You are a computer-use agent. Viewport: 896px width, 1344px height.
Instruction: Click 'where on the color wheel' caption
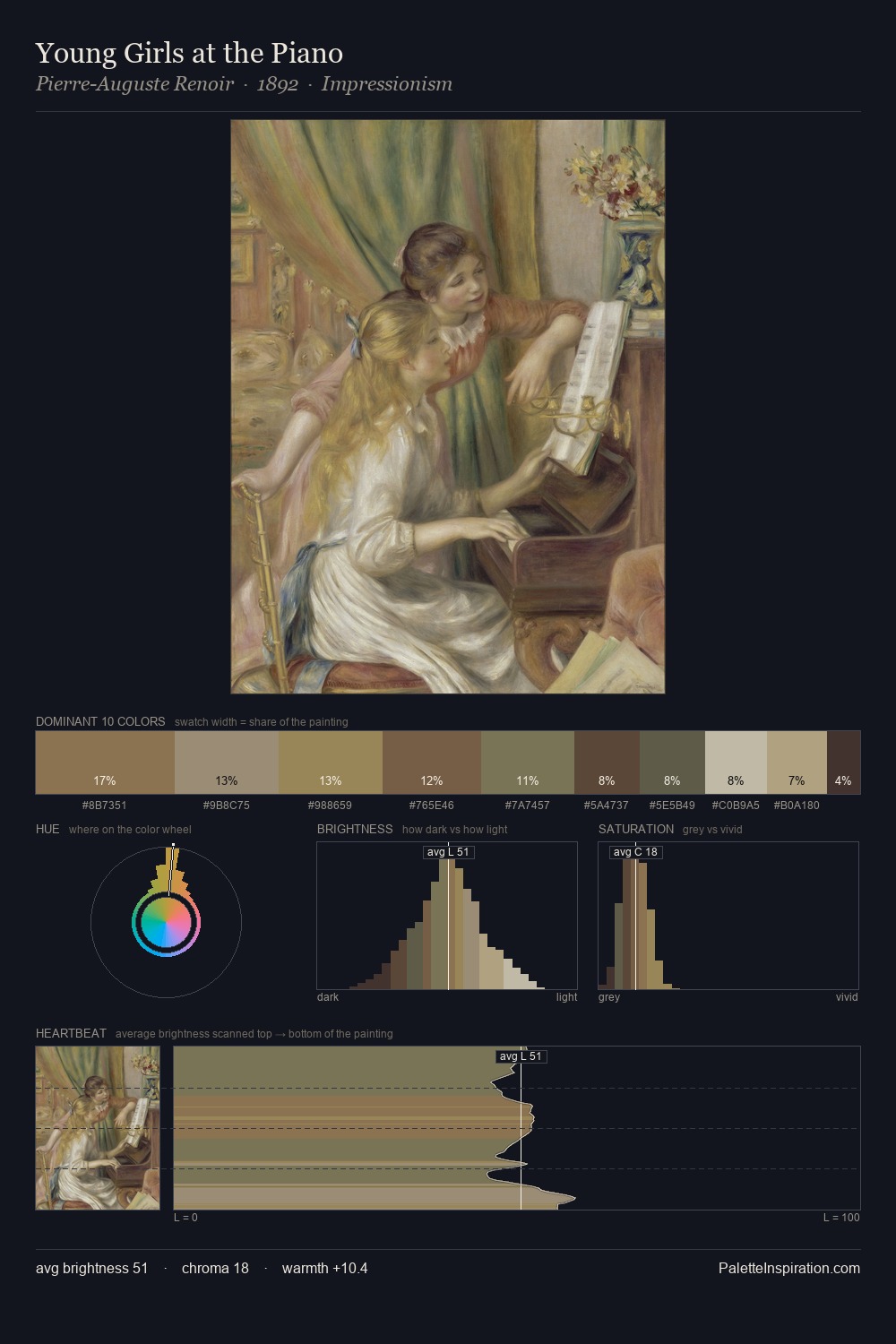pyautogui.click(x=130, y=830)
